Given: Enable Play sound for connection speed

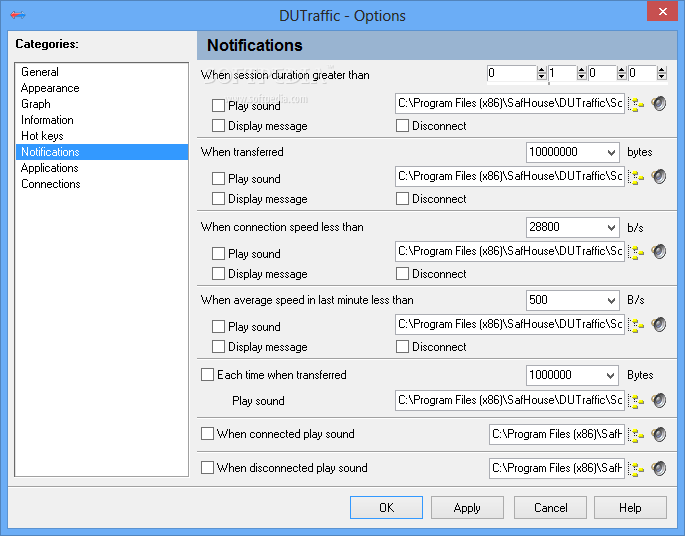Looking at the screenshot, I should pyautogui.click(x=218, y=254).
